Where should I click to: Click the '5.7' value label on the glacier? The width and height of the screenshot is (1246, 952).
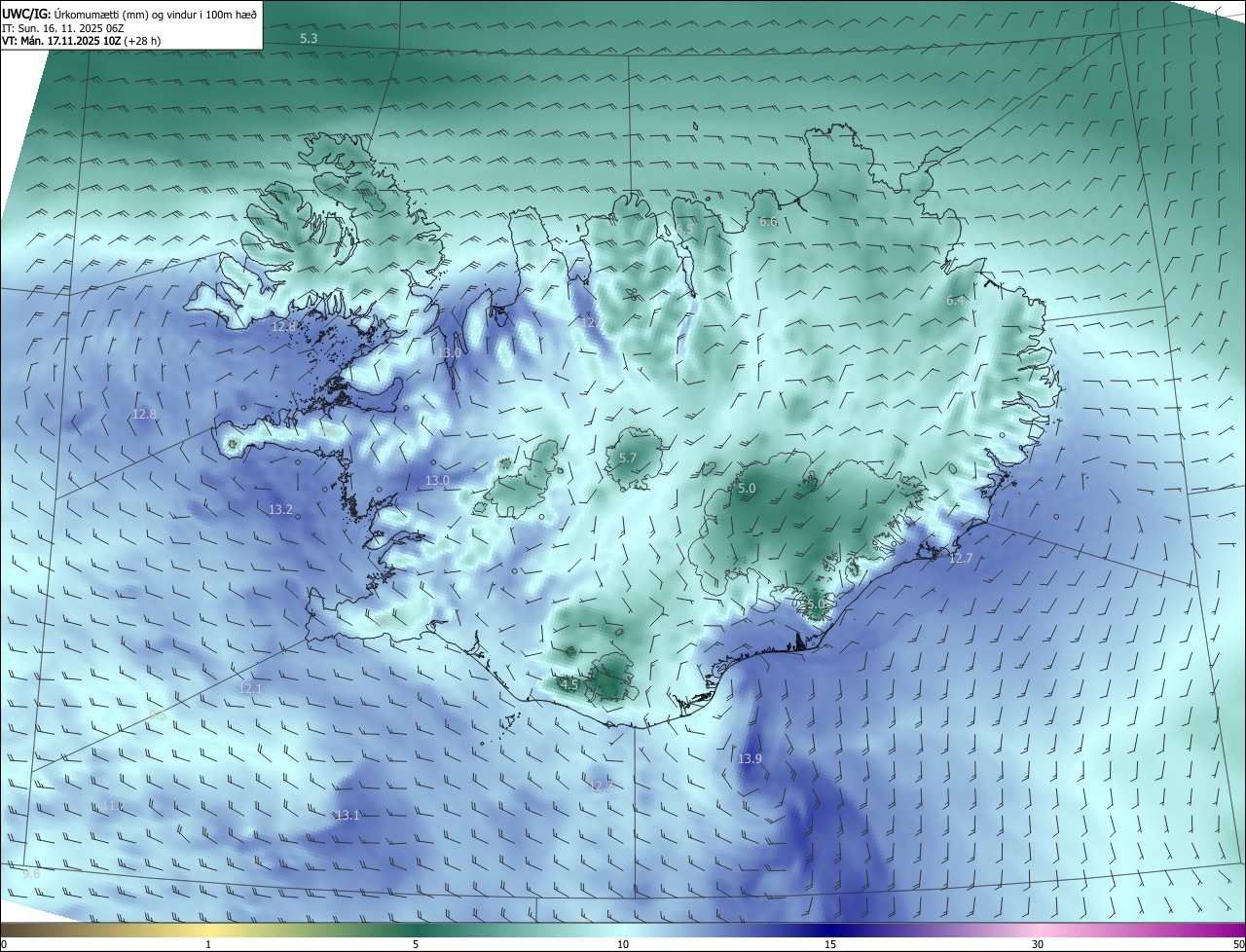[628, 458]
